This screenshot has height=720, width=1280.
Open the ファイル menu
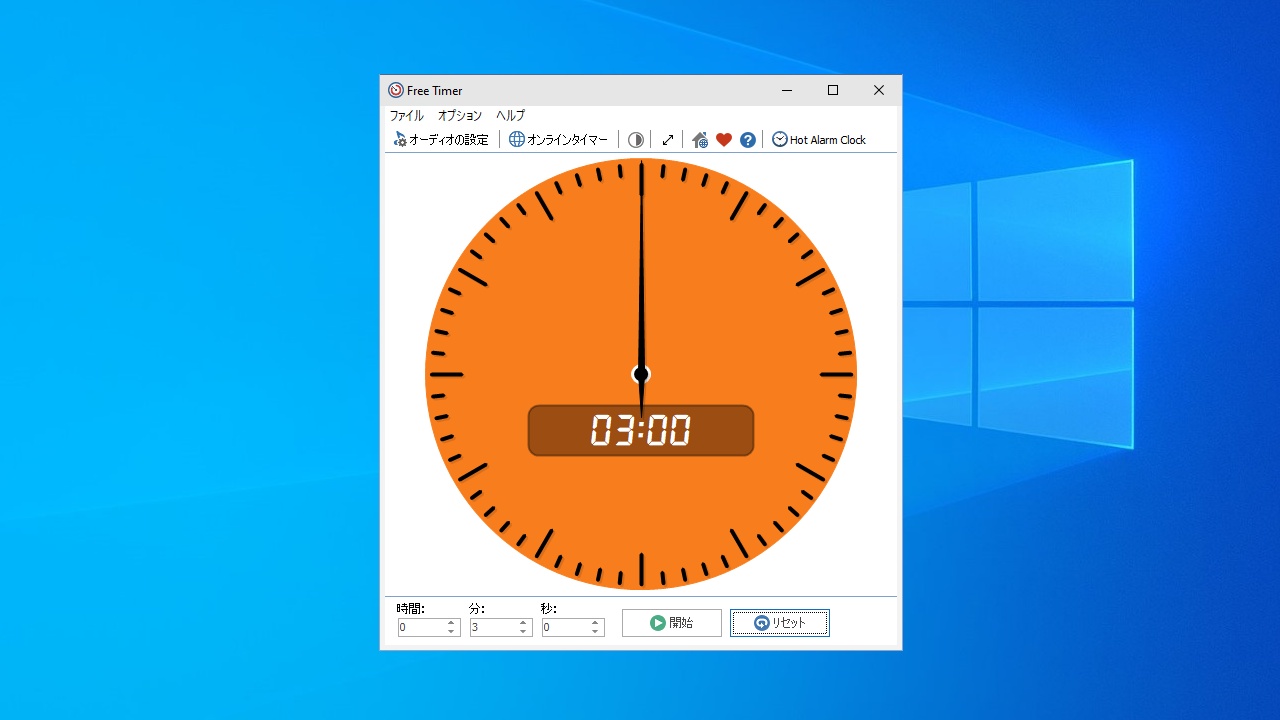407,116
